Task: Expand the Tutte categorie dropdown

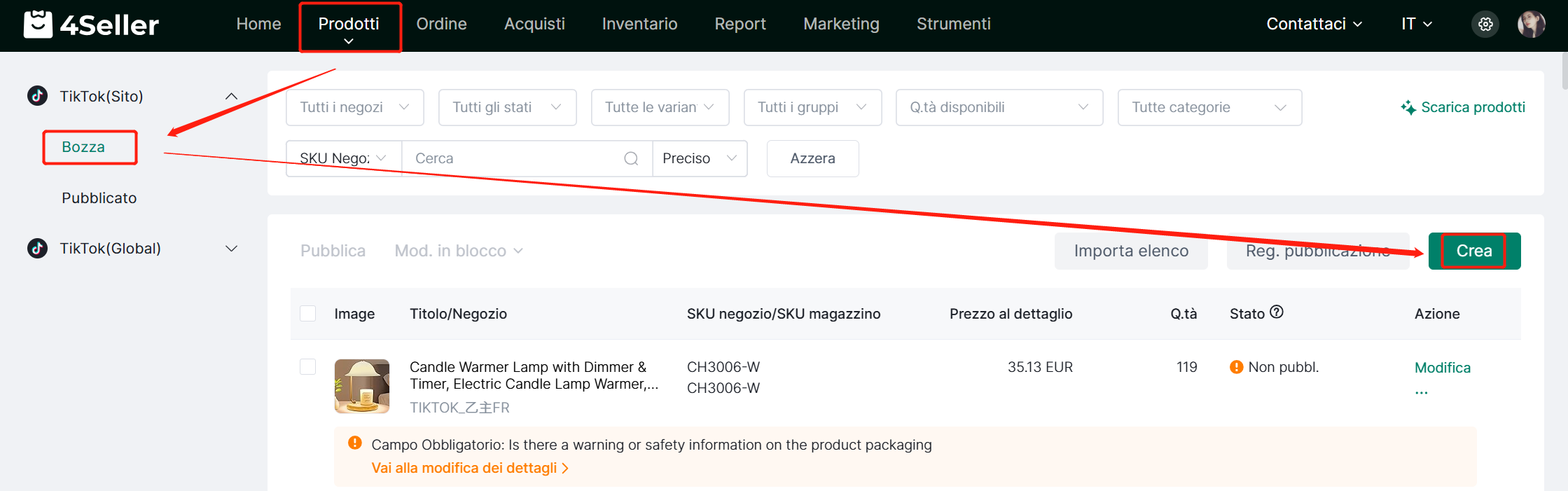Action: [1209, 108]
